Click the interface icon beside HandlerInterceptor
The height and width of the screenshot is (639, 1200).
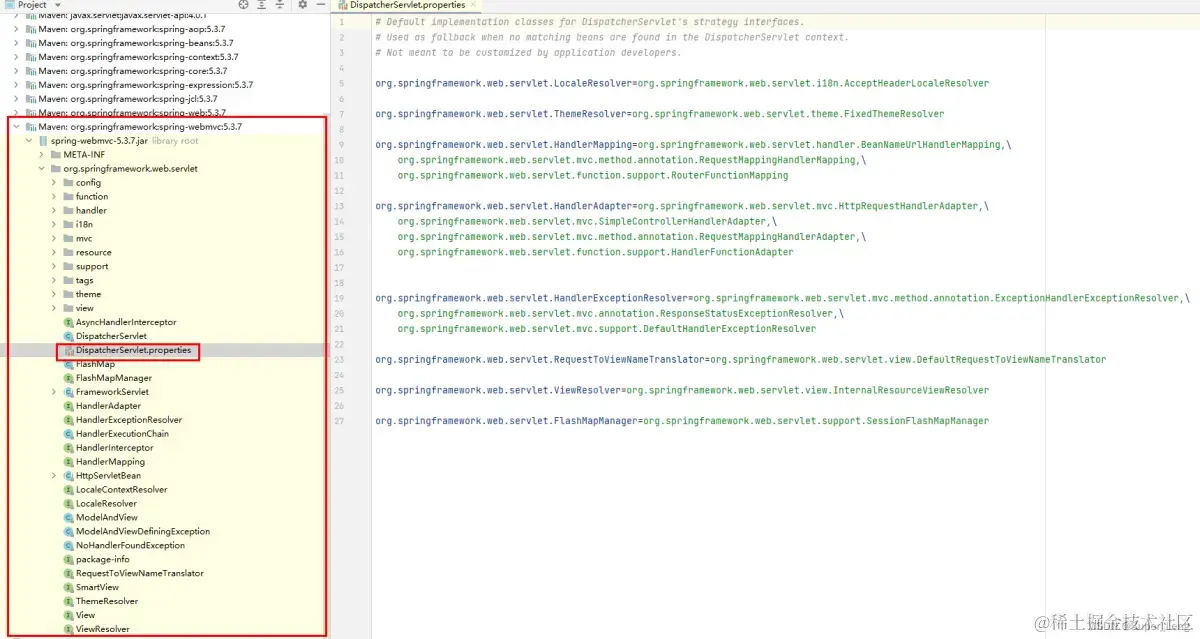click(x=68, y=448)
